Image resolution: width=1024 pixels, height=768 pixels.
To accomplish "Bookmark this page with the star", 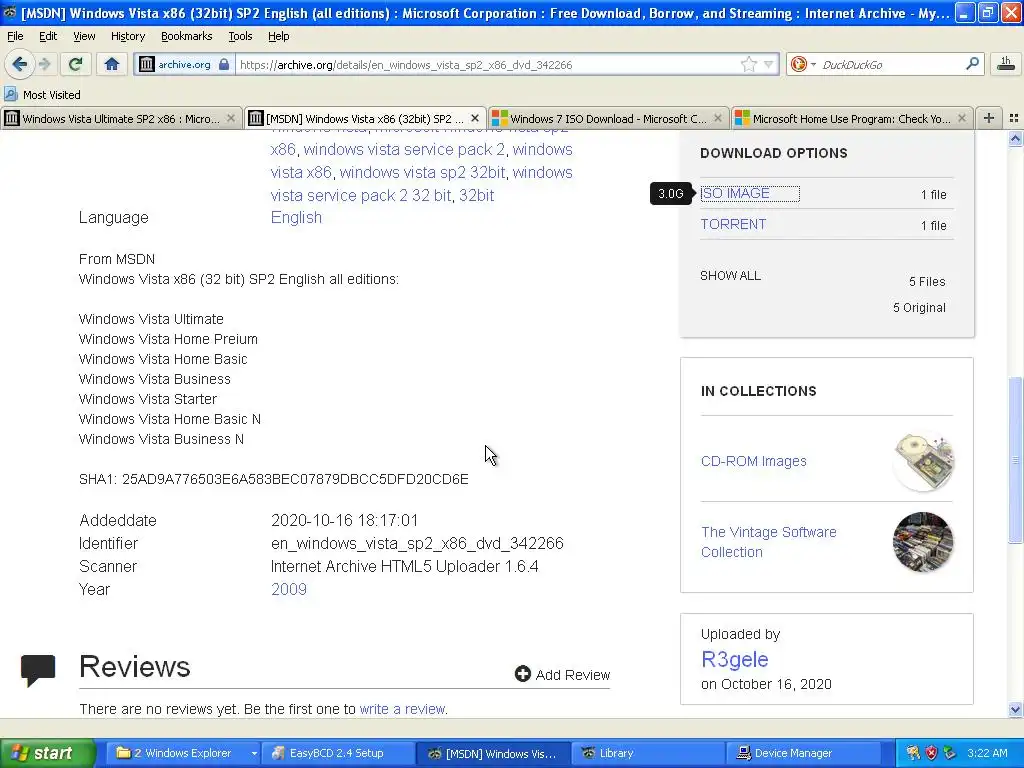I will [x=748, y=64].
